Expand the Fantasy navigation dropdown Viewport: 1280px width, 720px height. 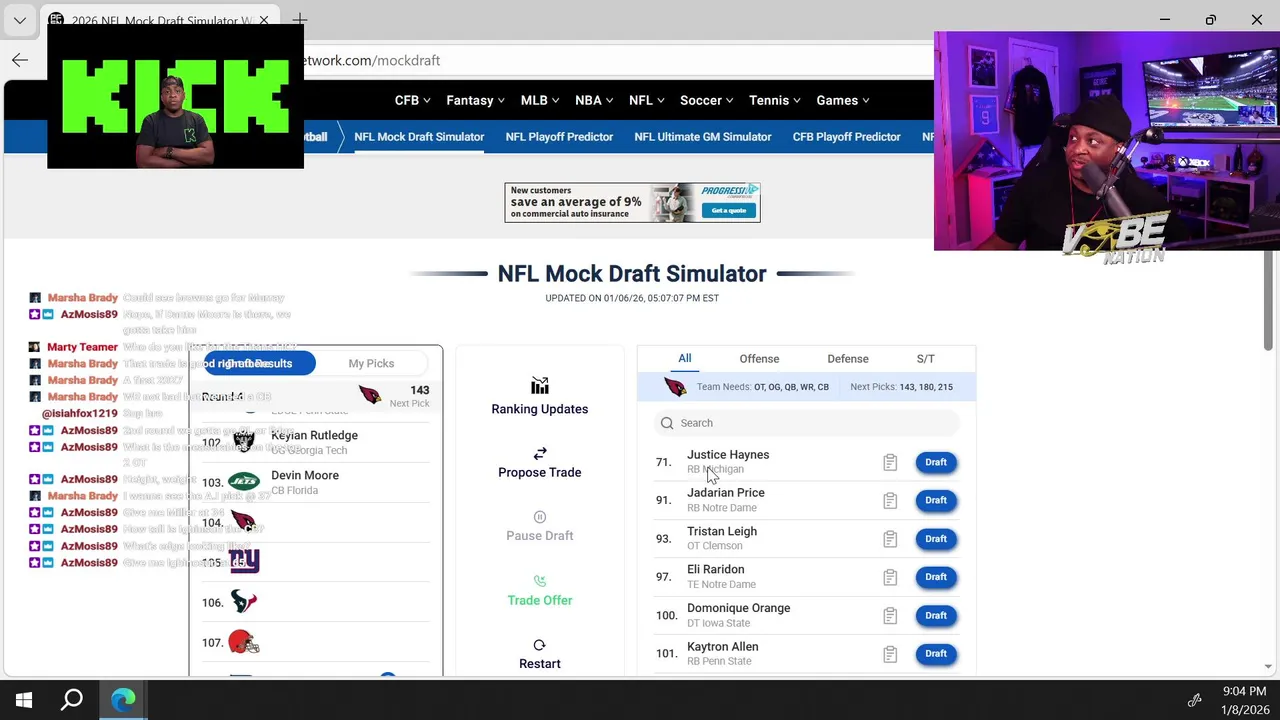pos(475,100)
